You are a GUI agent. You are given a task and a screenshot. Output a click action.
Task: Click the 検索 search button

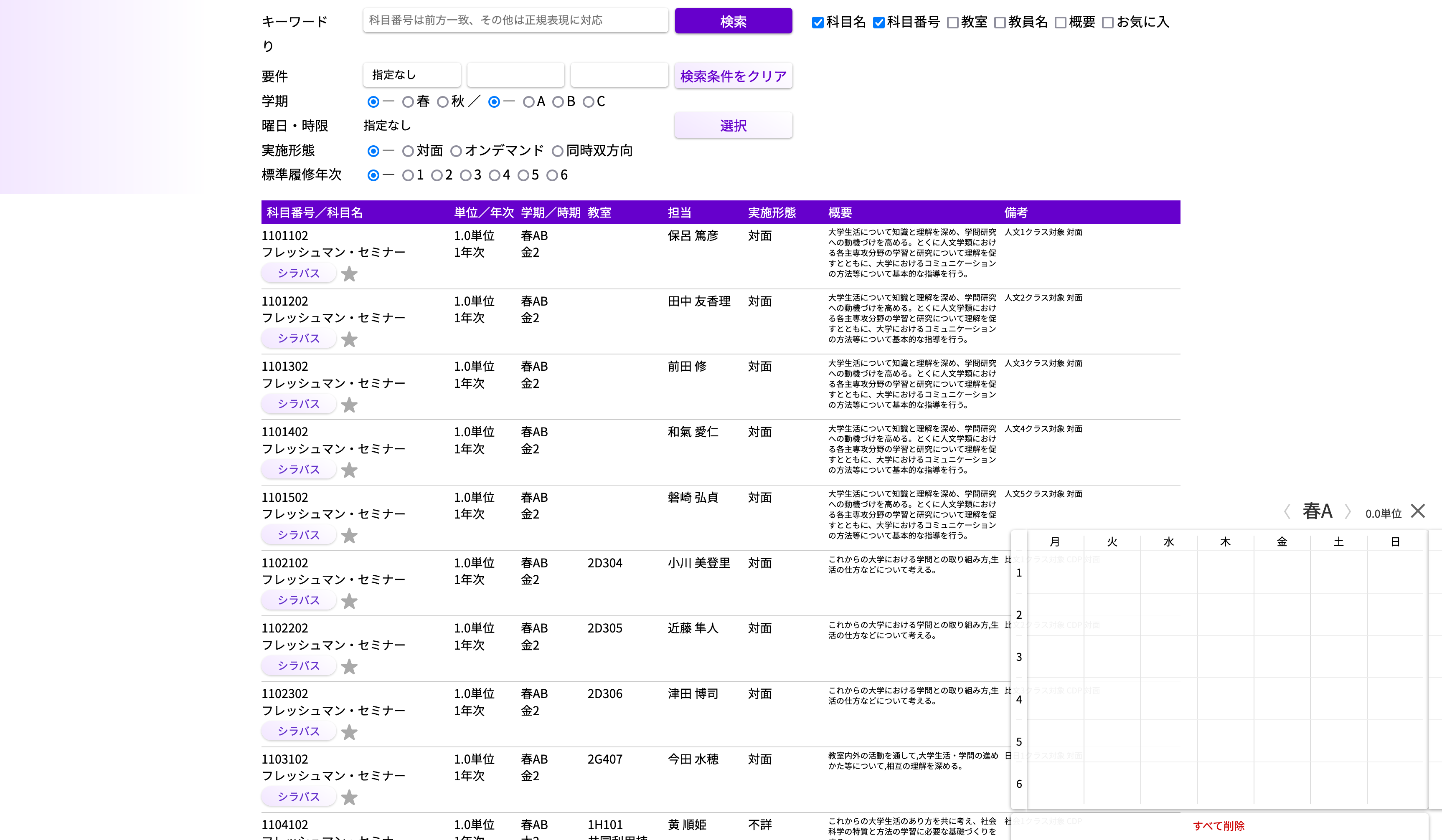pos(733,21)
